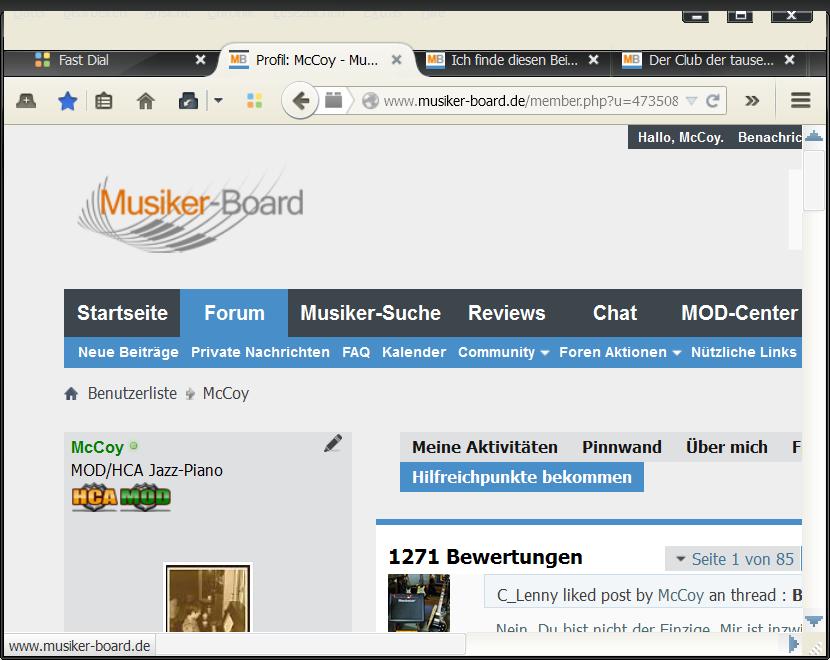Open the Kalender link

coord(414,352)
